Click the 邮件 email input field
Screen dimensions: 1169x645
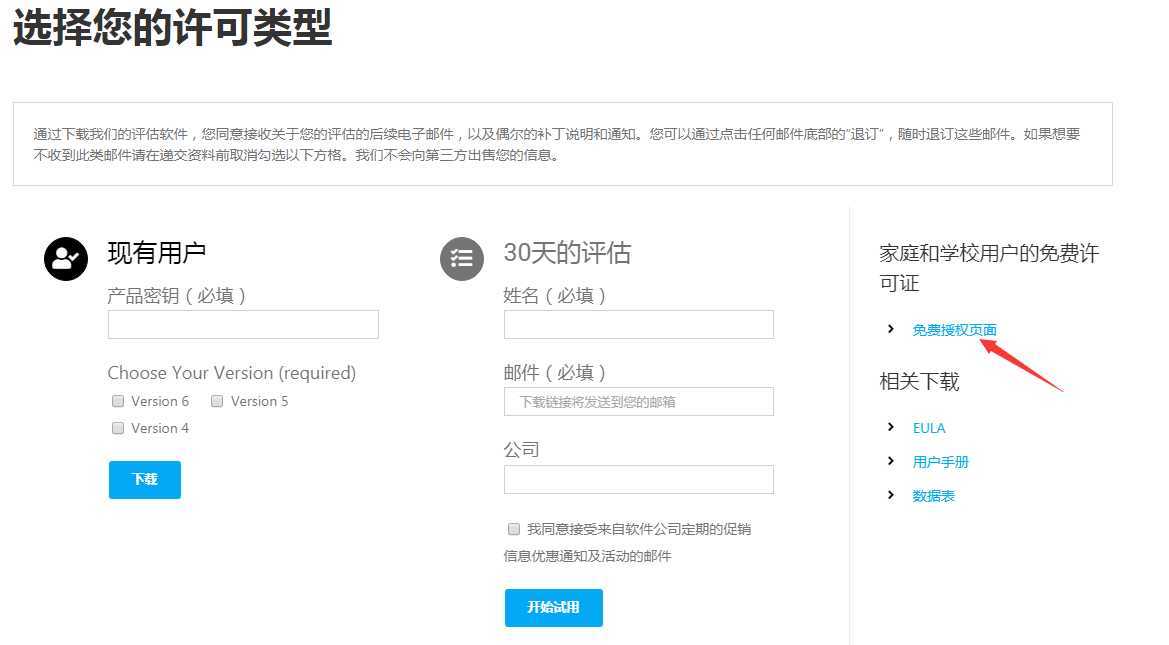[638, 401]
